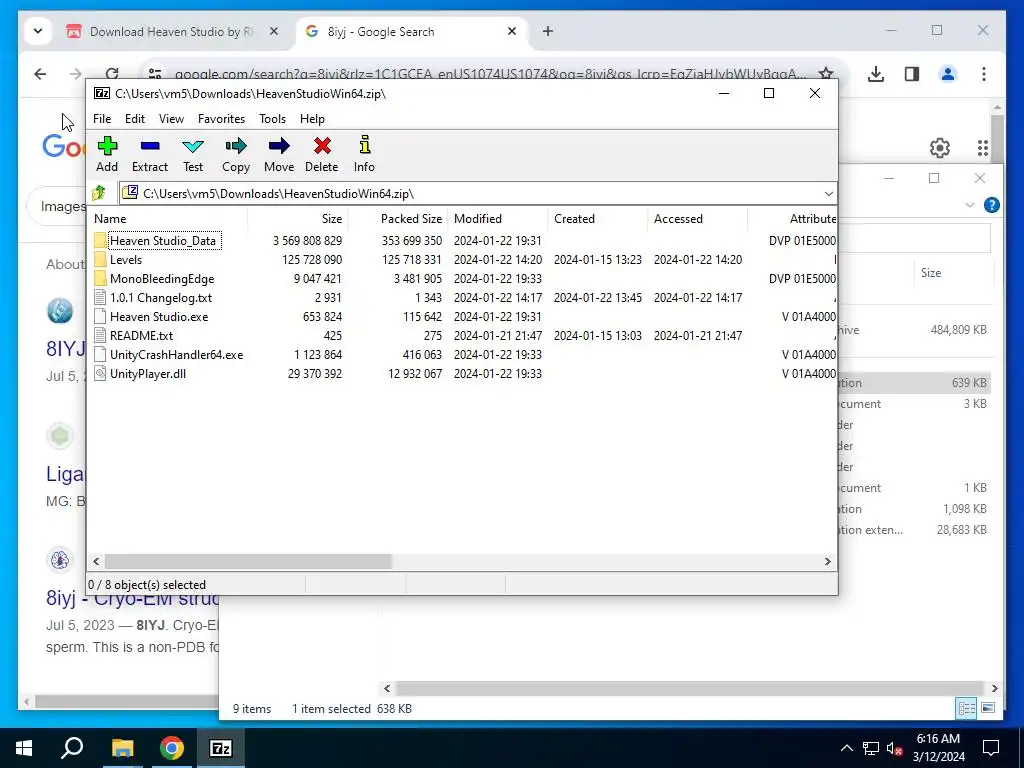
Task: Click the 7-Zip horizontal scrollbar thumb
Action: pyautogui.click(x=248, y=561)
